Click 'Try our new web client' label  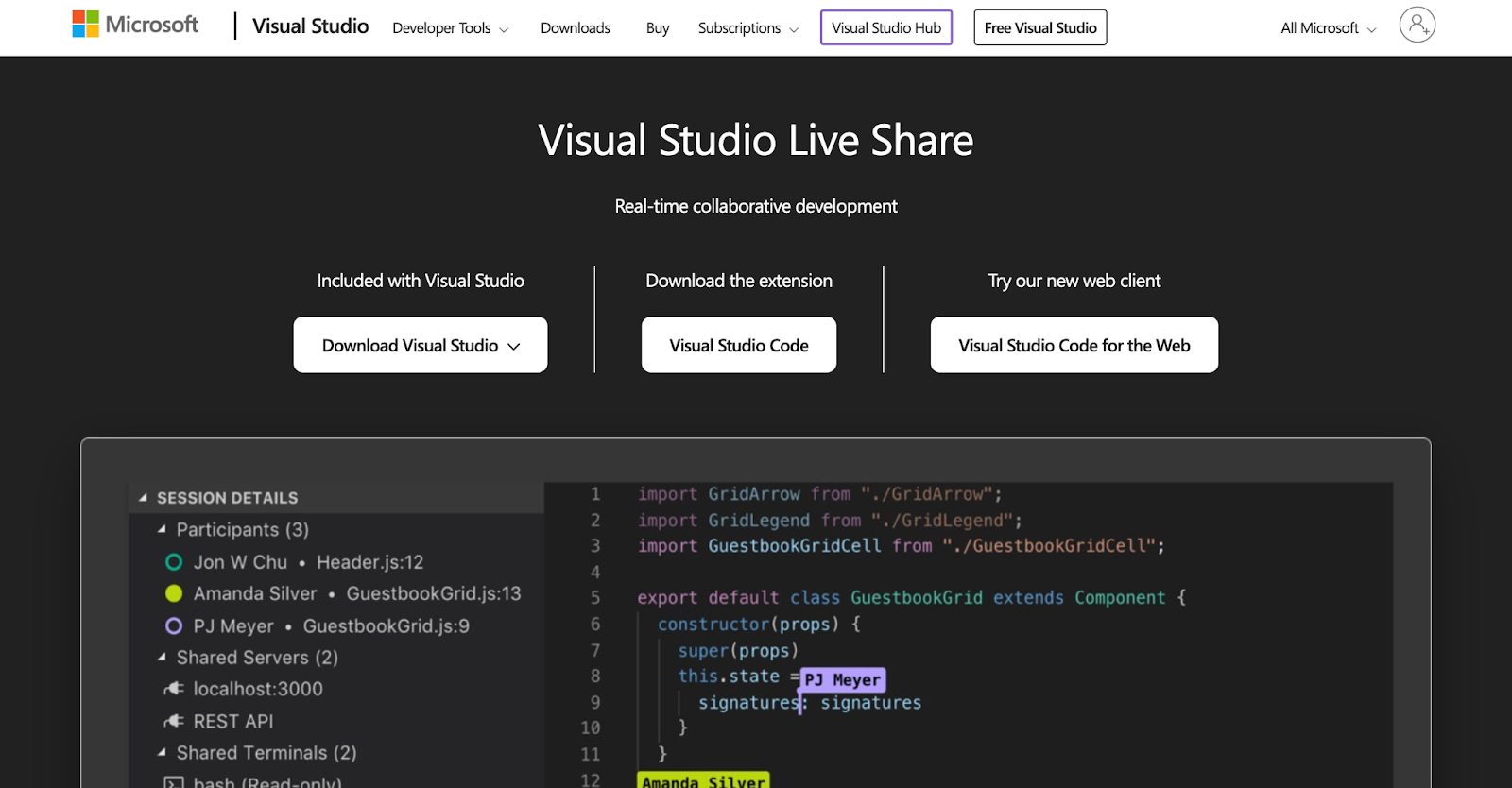click(x=1074, y=281)
